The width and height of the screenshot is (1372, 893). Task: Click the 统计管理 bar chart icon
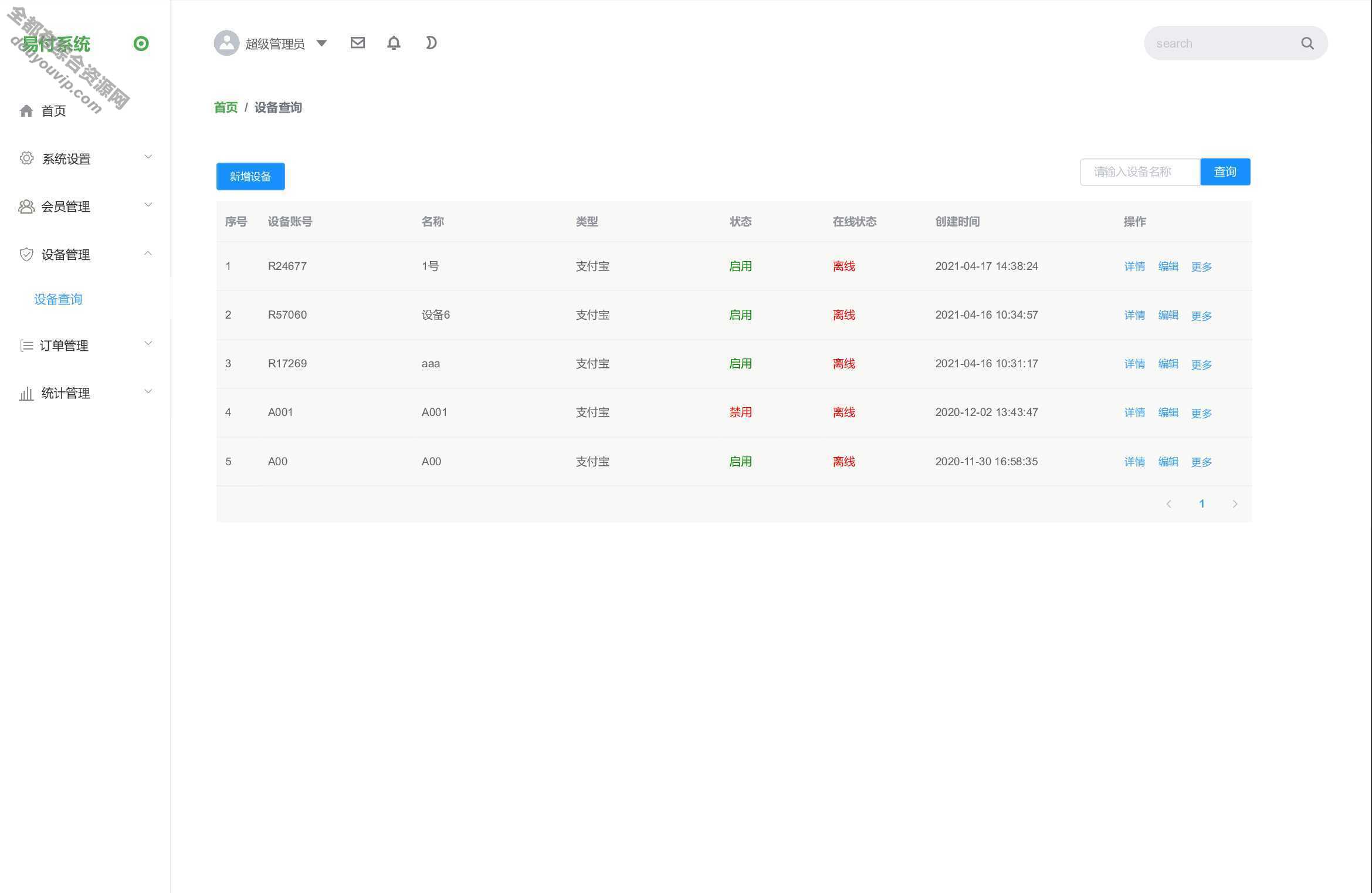point(26,393)
